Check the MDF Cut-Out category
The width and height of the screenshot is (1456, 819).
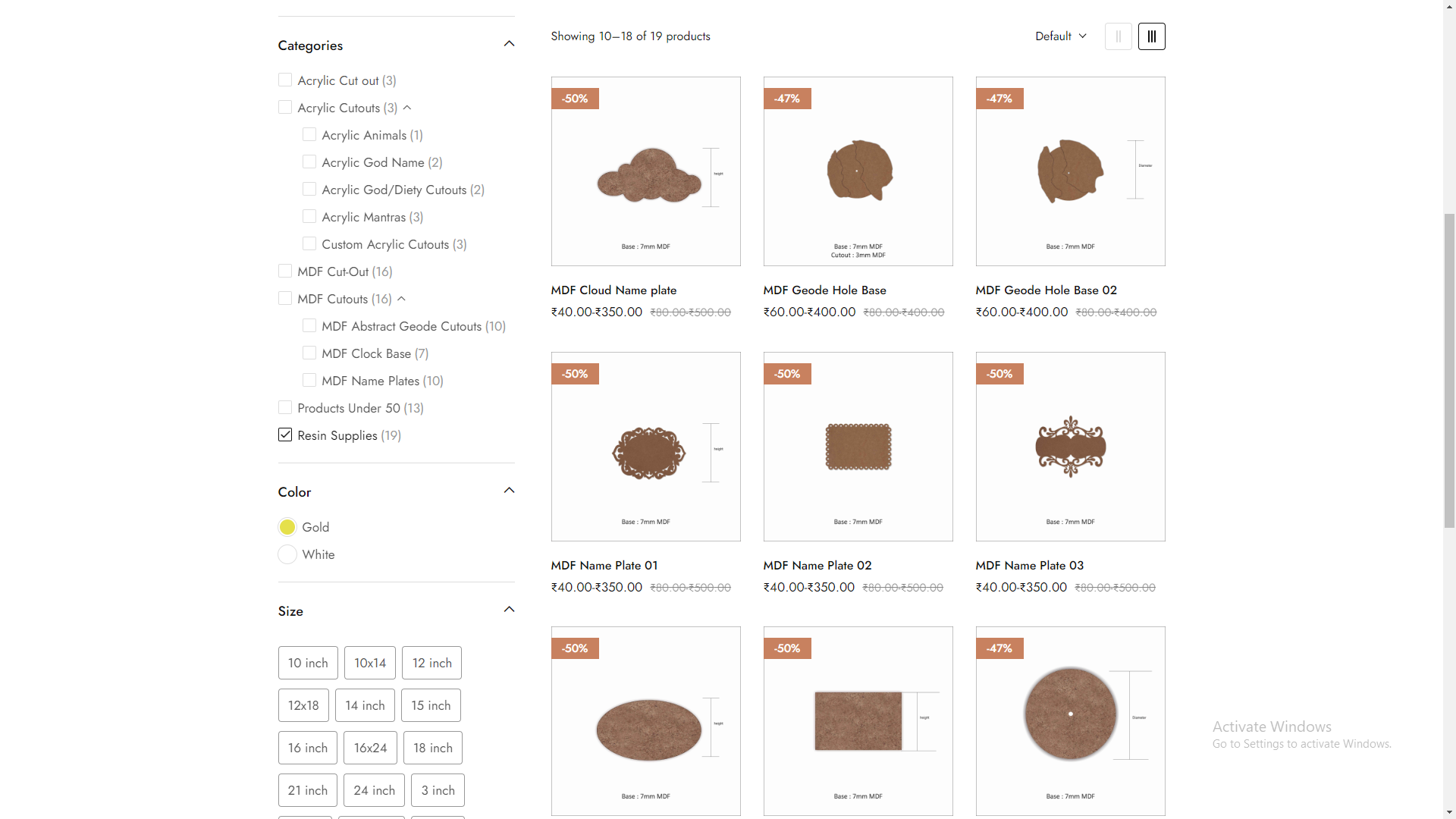[285, 271]
